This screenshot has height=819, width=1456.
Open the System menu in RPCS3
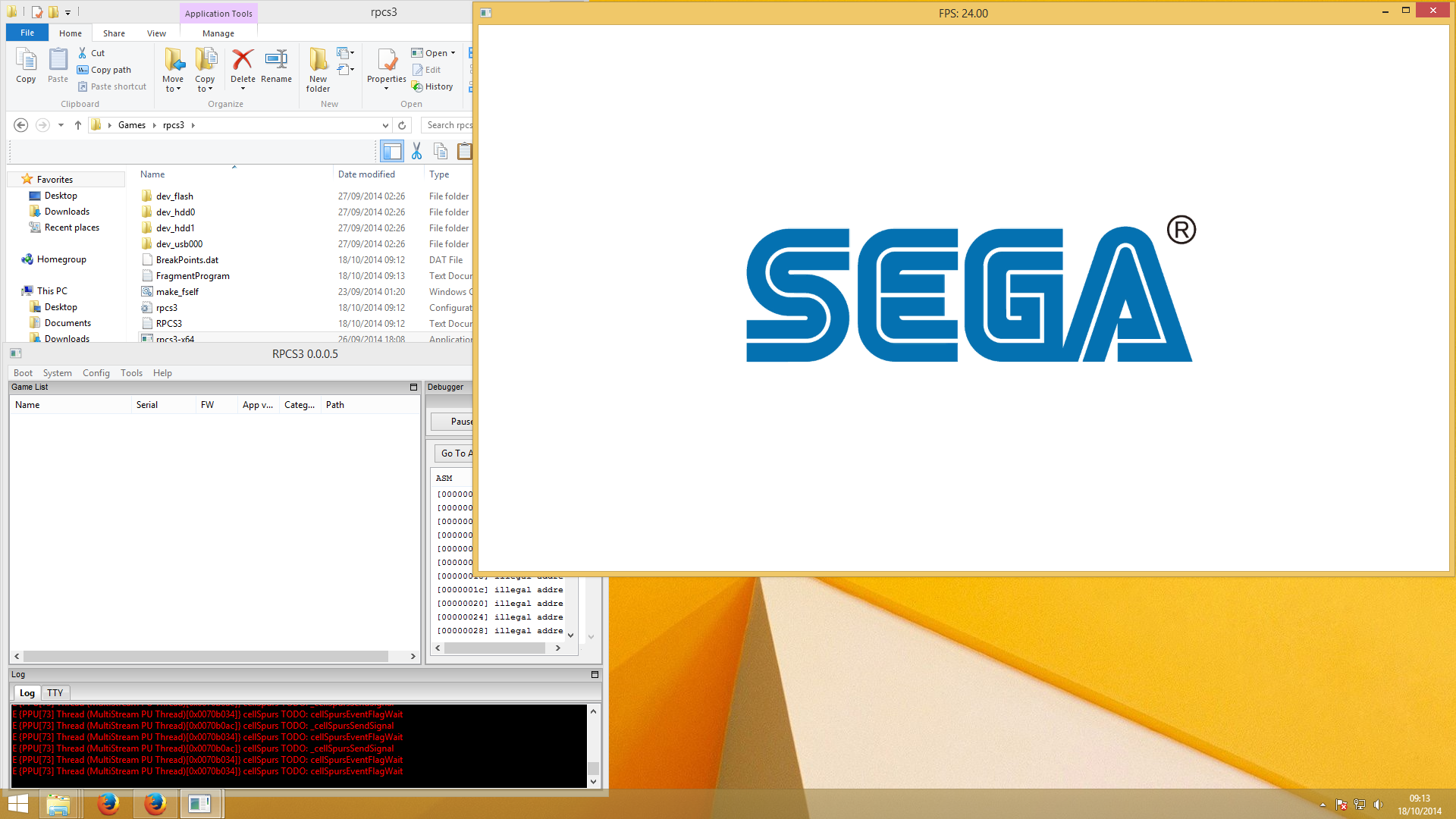click(57, 373)
